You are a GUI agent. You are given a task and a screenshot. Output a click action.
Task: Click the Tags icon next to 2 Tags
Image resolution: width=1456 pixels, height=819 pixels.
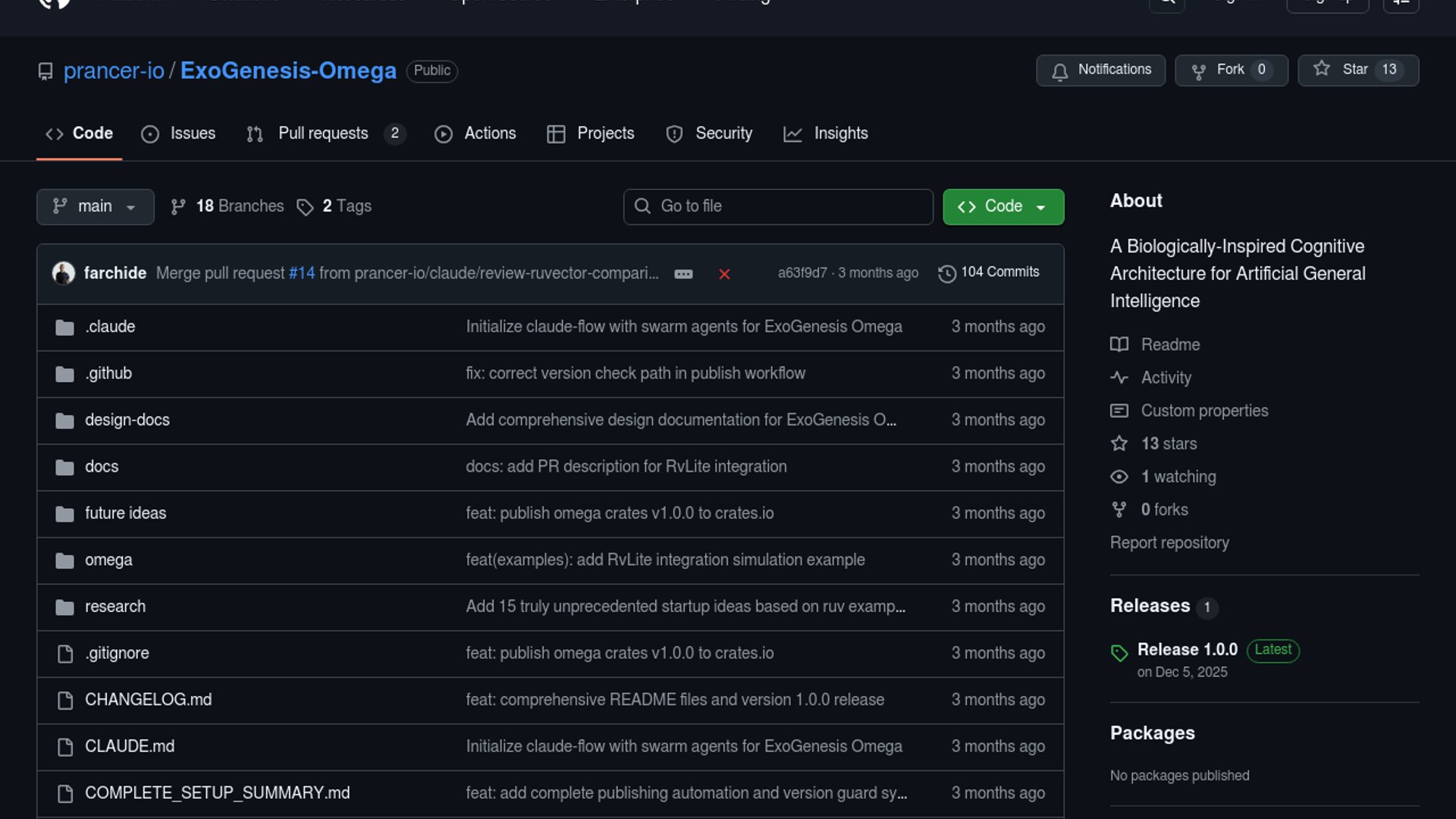(305, 207)
